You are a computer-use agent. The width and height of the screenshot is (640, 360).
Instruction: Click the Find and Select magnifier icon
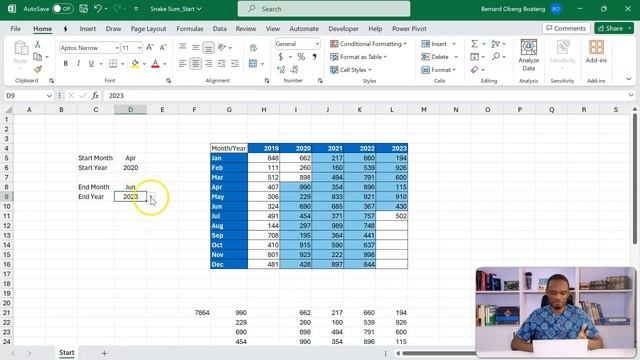pos(496,57)
